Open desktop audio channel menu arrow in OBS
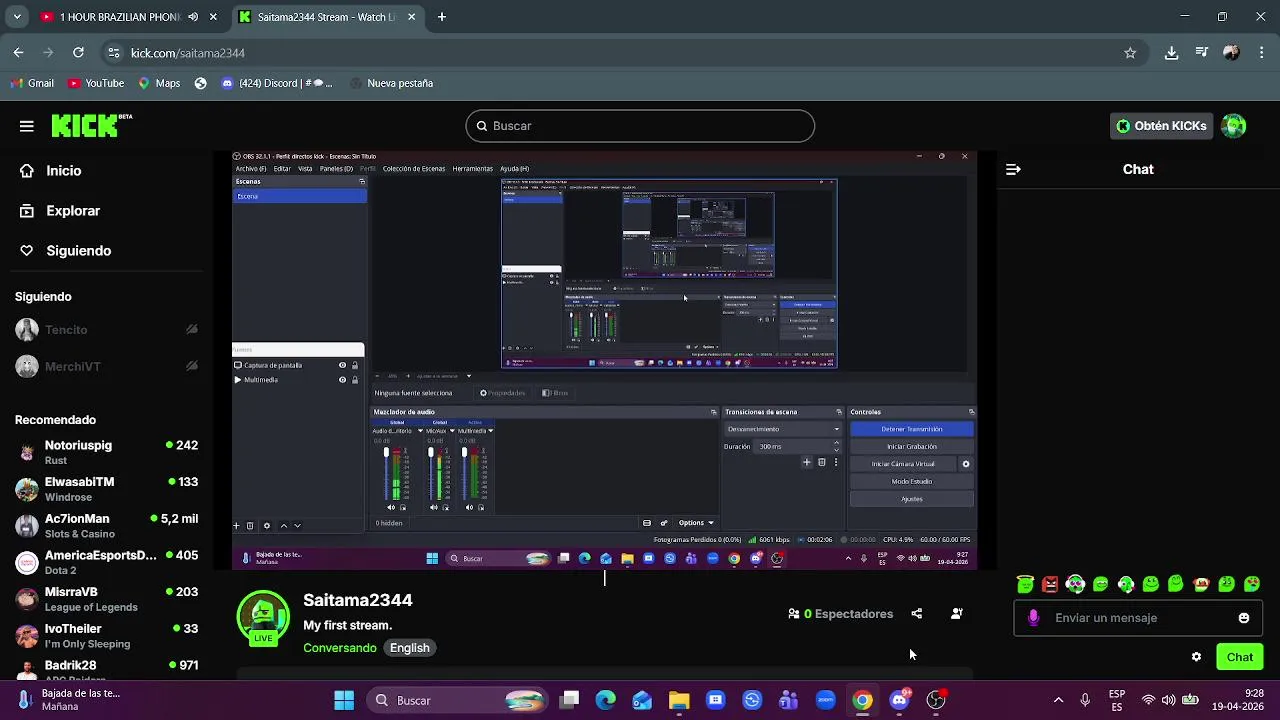 420,431
